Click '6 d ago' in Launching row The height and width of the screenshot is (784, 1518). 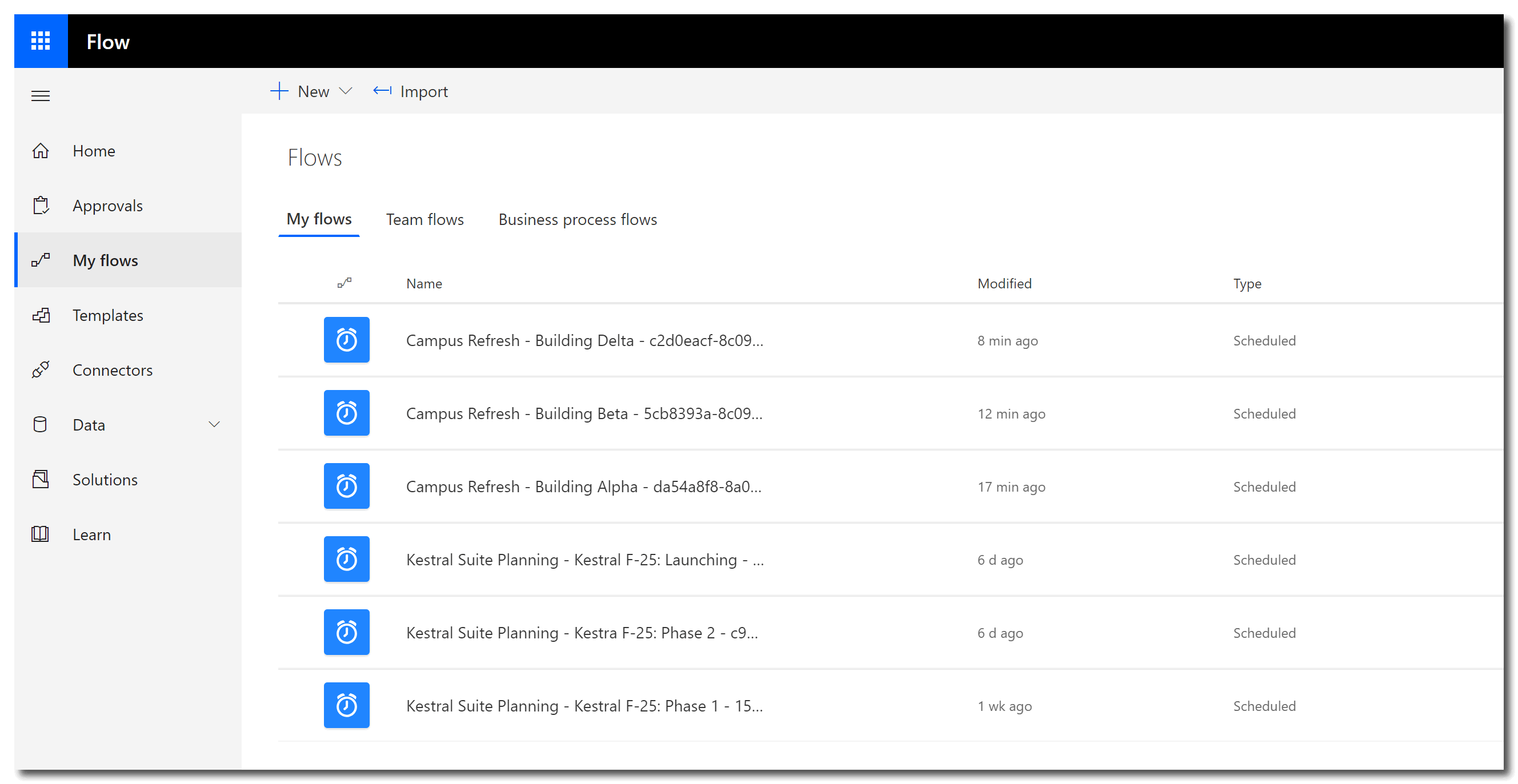point(1000,560)
